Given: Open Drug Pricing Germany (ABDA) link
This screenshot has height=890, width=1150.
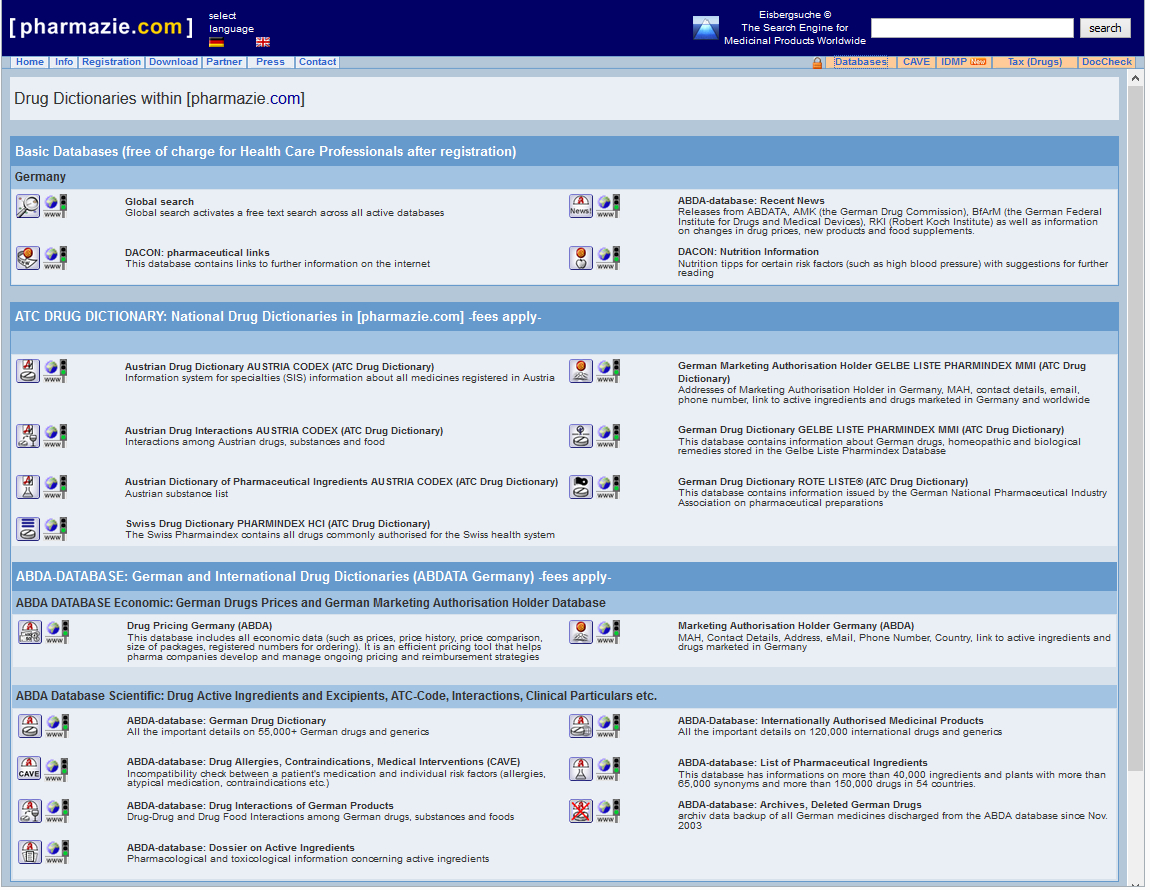Looking at the screenshot, I should (199, 626).
